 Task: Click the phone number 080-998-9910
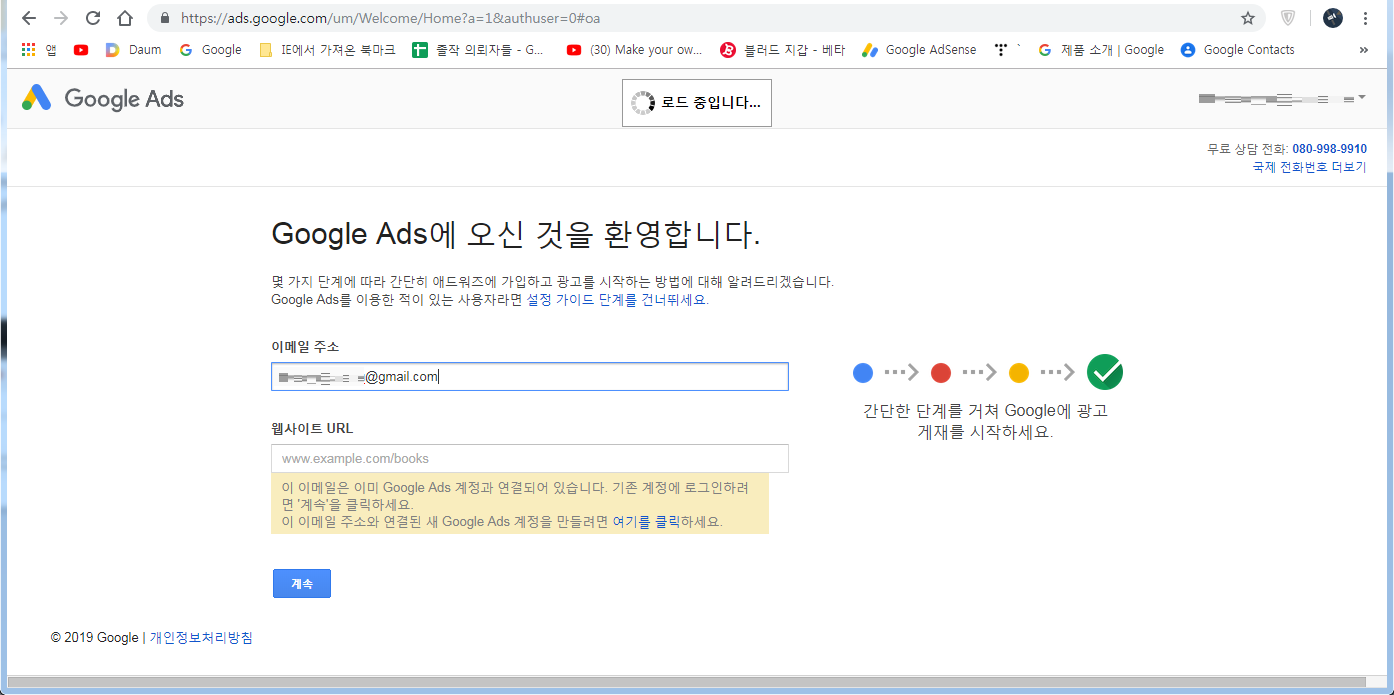pos(1329,149)
